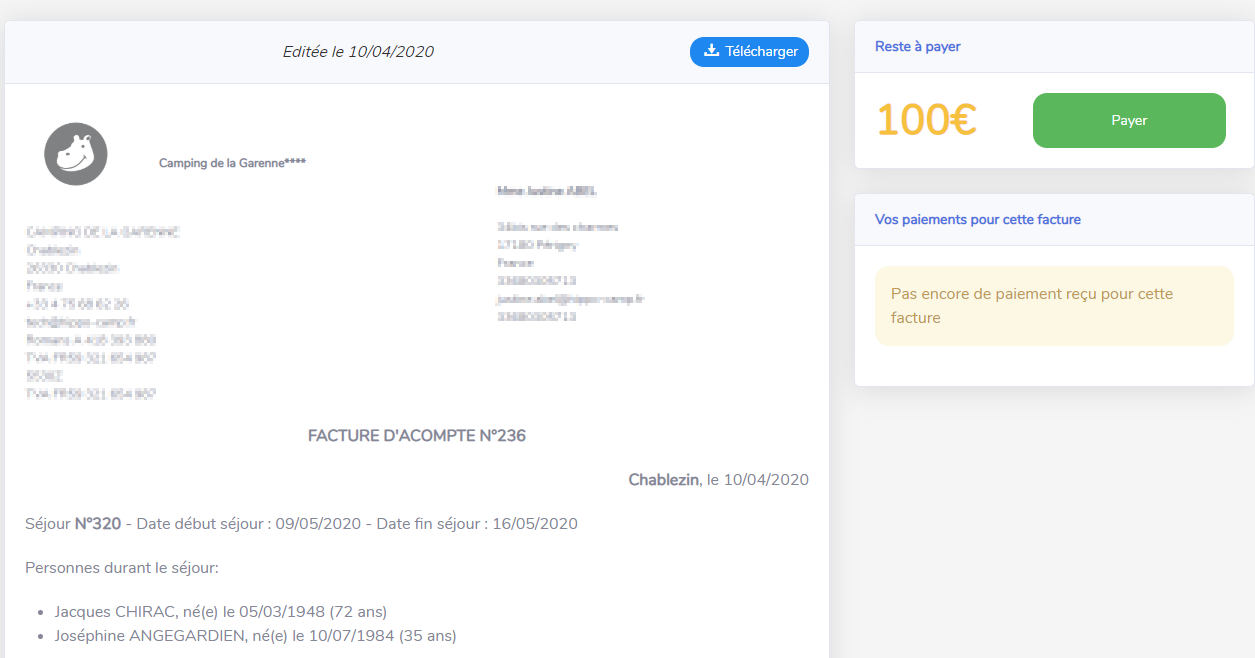
Task: Click the 'Personnes durant le séjour' label
Action: (x=121, y=568)
